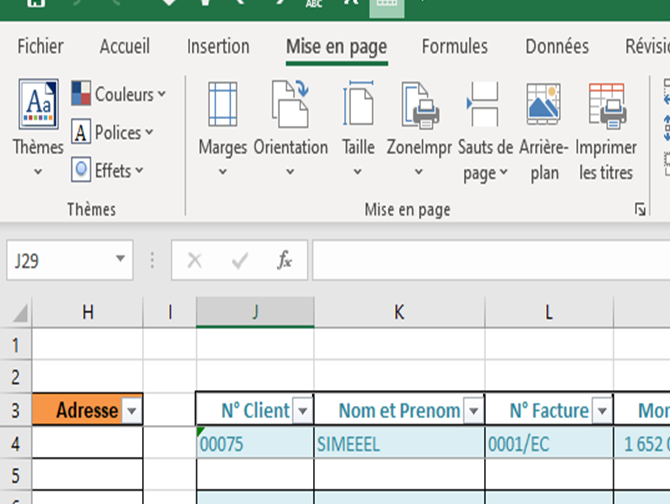Screen dimensions: 670x504
Task: Click the Effets circle icon
Action: pyautogui.click(x=81, y=170)
